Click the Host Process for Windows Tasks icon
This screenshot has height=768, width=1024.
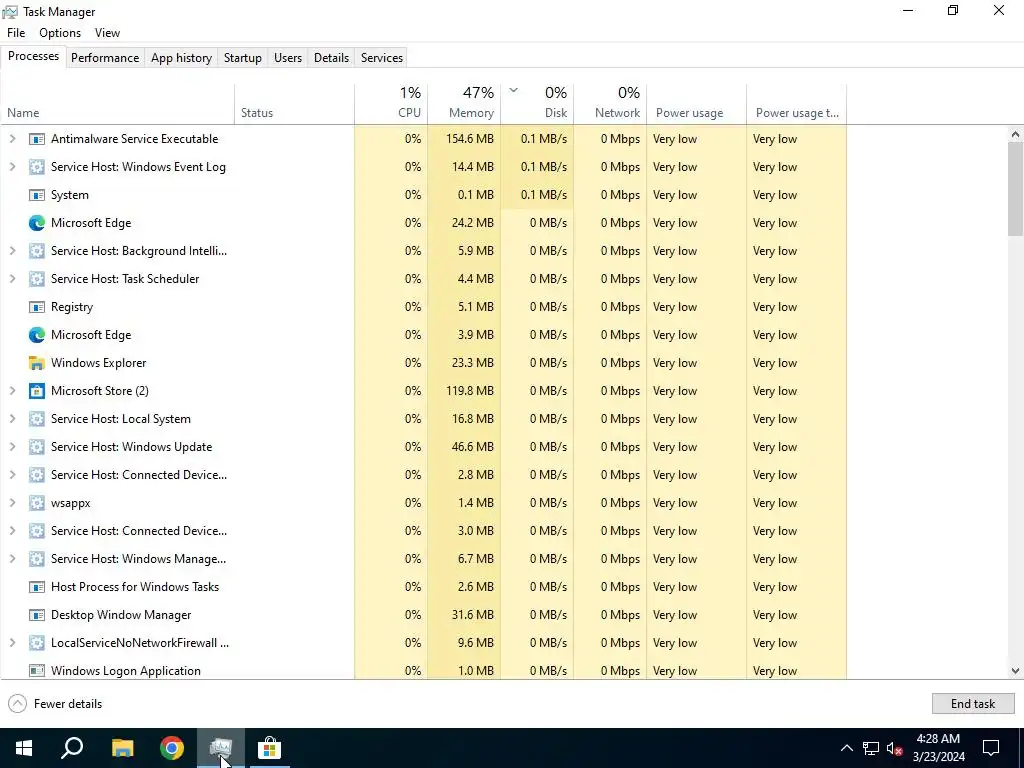pyautogui.click(x=37, y=587)
